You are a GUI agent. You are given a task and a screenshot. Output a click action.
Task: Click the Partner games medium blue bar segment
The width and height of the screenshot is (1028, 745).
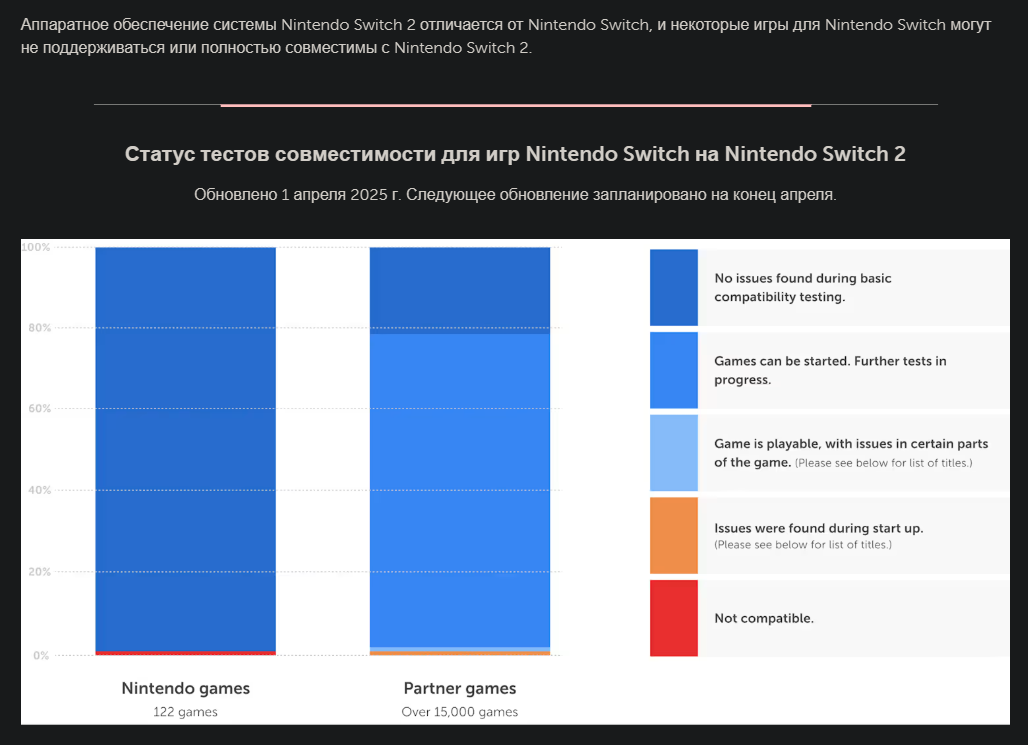[x=460, y=491]
